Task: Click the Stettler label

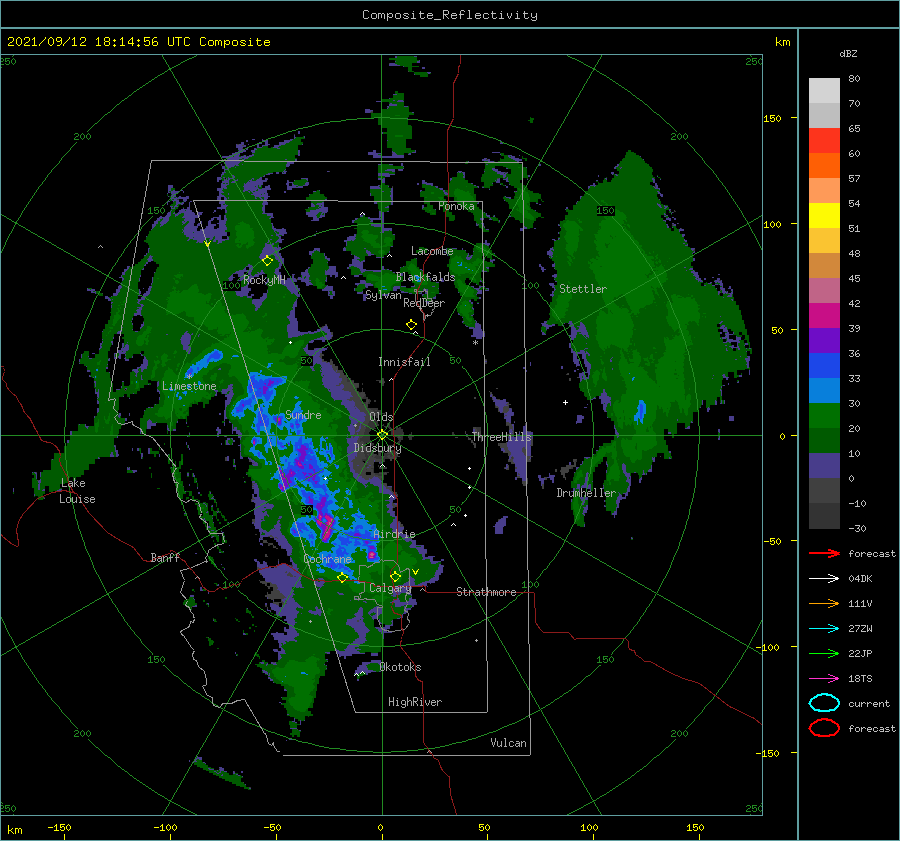Action: pos(583,289)
